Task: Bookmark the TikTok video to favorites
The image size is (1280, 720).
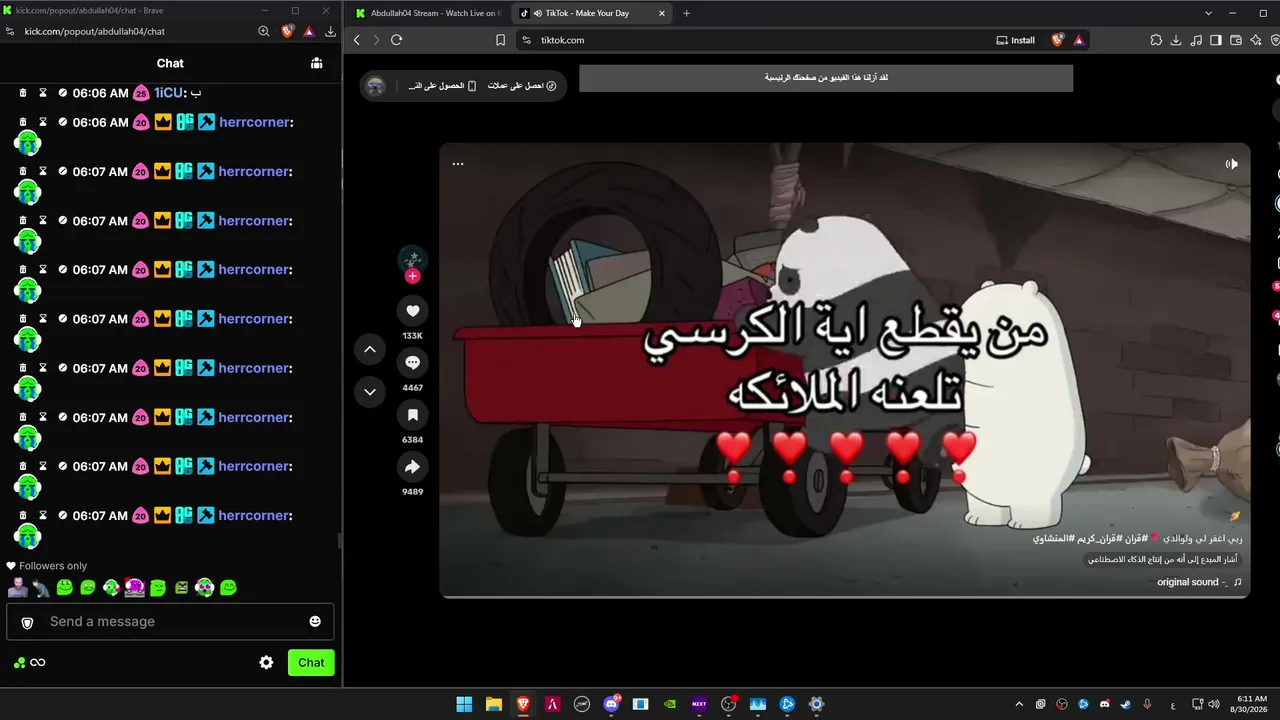Action: (x=412, y=415)
